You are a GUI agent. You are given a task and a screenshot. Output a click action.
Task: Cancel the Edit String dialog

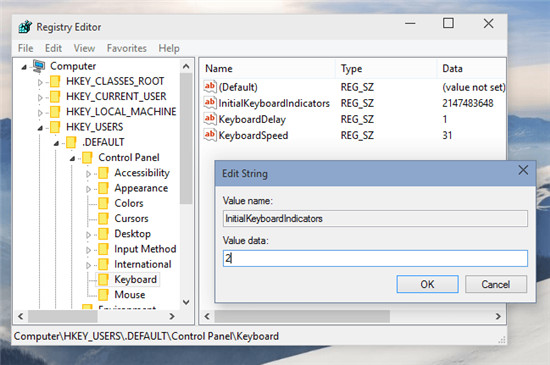(x=496, y=284)
